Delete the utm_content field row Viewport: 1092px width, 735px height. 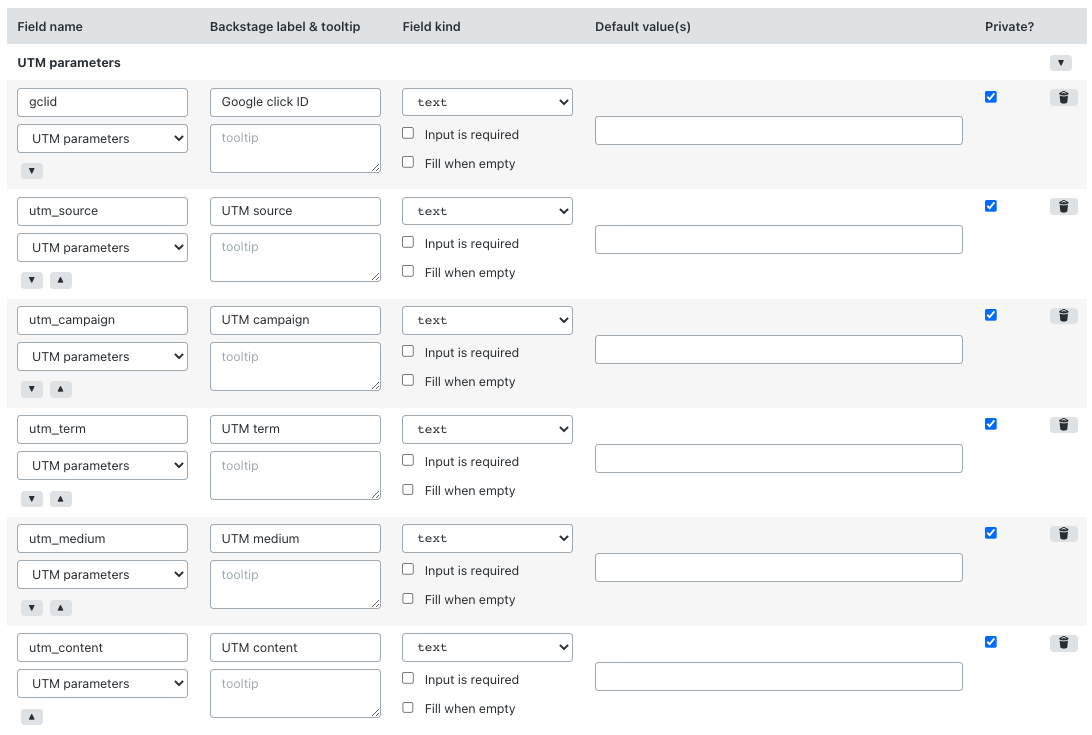1063,642
